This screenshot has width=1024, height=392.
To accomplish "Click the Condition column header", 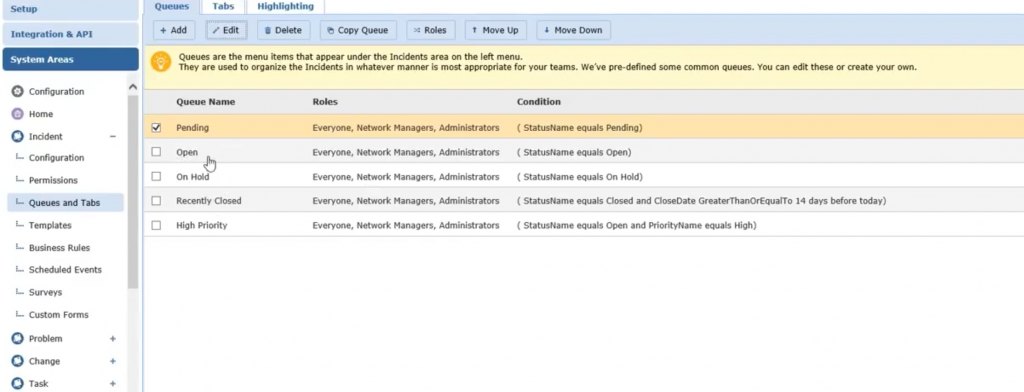I will 539,102.
